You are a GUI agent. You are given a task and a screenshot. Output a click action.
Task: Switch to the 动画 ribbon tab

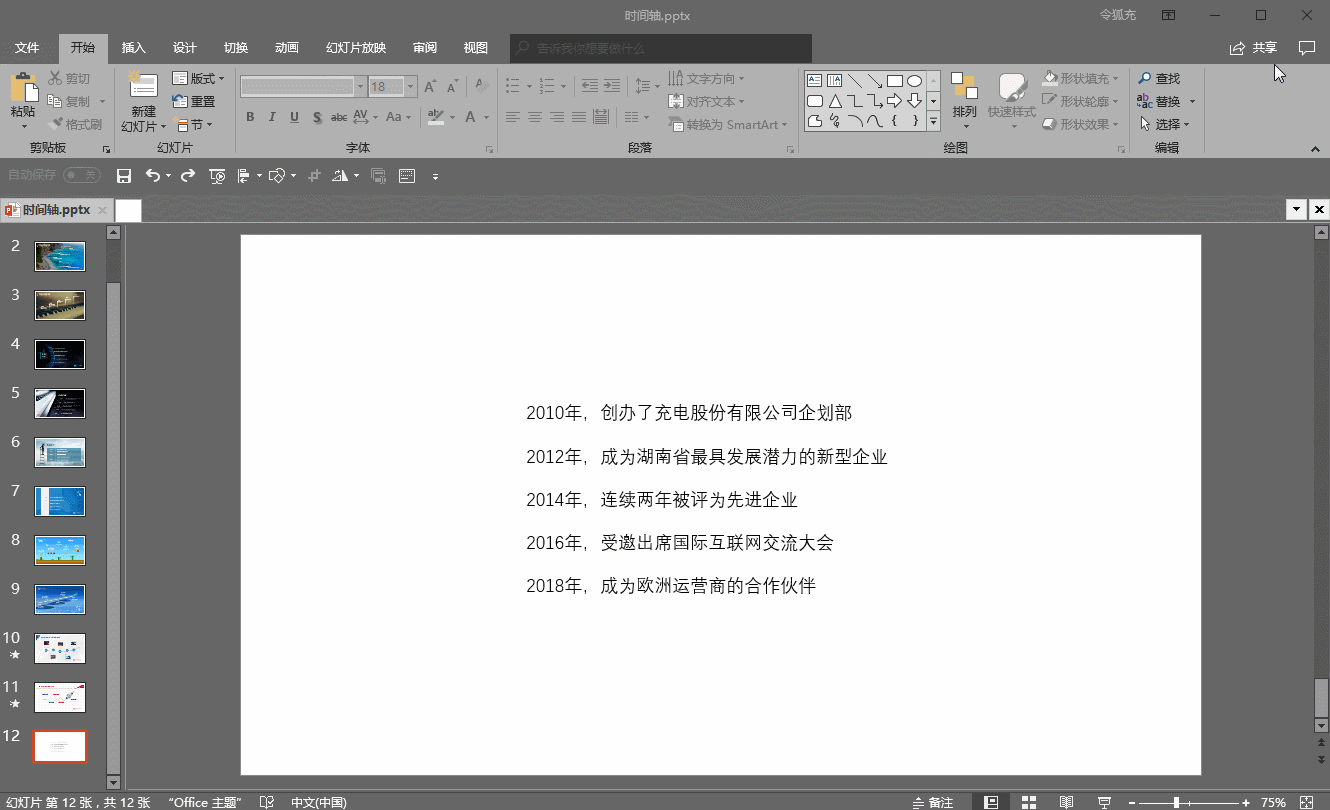(287, 48)
